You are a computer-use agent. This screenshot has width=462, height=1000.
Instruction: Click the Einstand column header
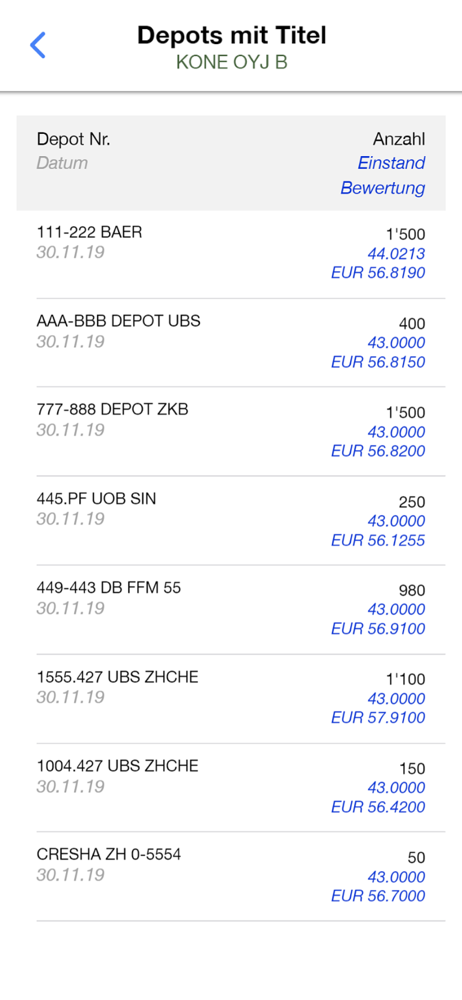[x=391, y=163]
